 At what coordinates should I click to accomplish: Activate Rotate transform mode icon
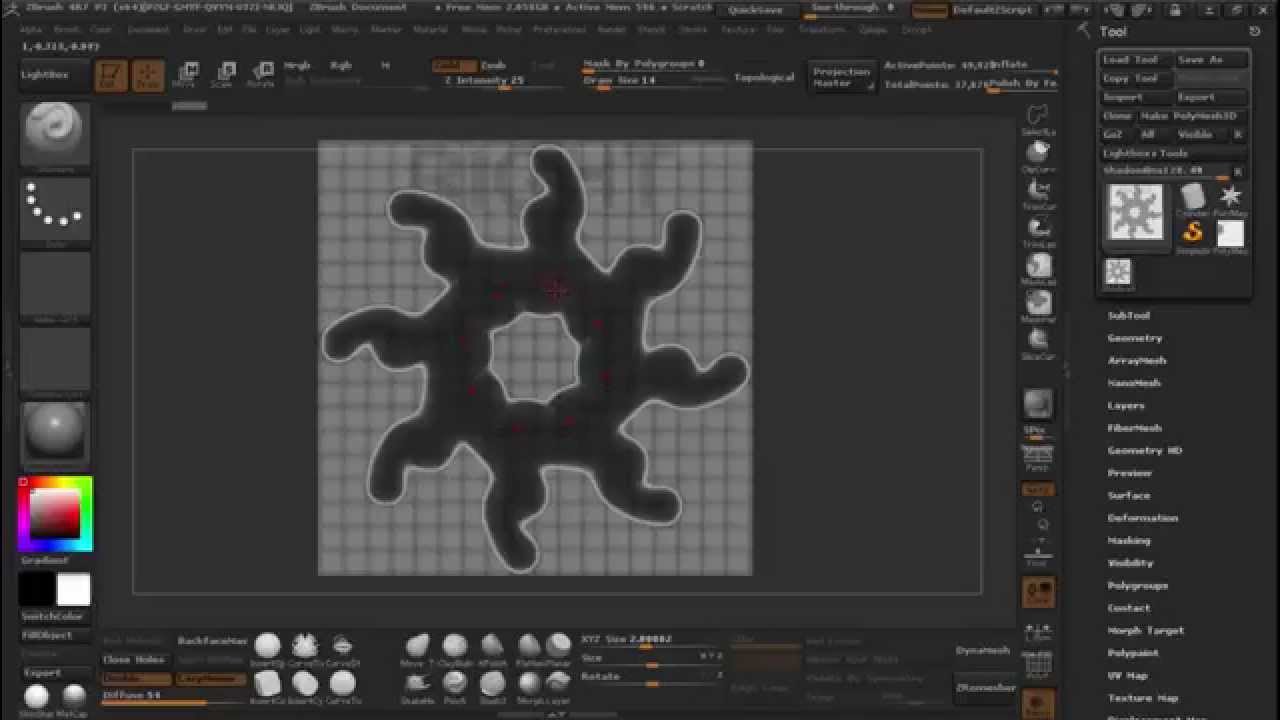coord(260,75)
